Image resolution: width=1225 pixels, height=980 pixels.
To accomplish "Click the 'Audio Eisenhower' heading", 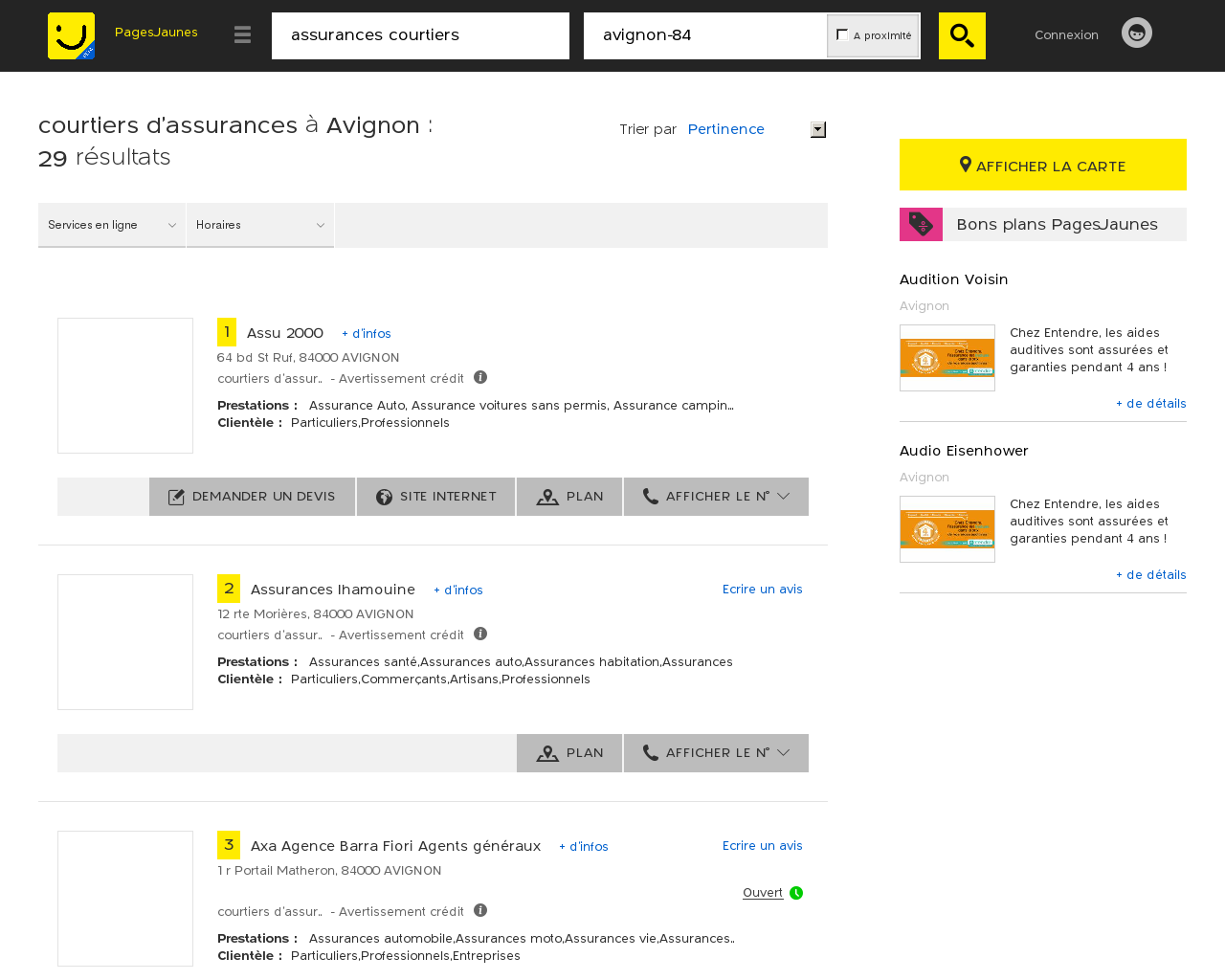I will (964, 451).
